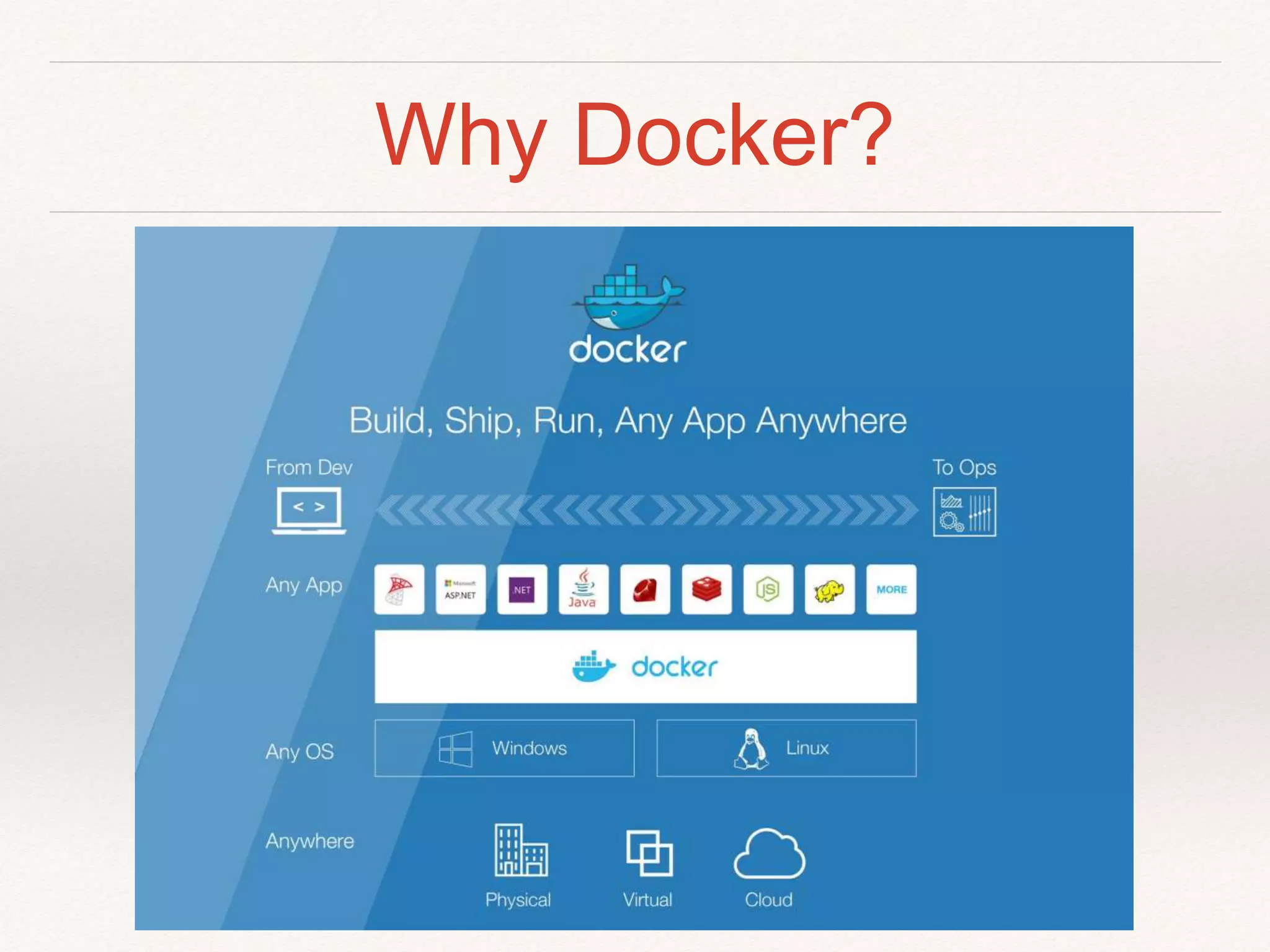Open the MORE apps tile
The image size is (1270, 952).
pos(891,589)
